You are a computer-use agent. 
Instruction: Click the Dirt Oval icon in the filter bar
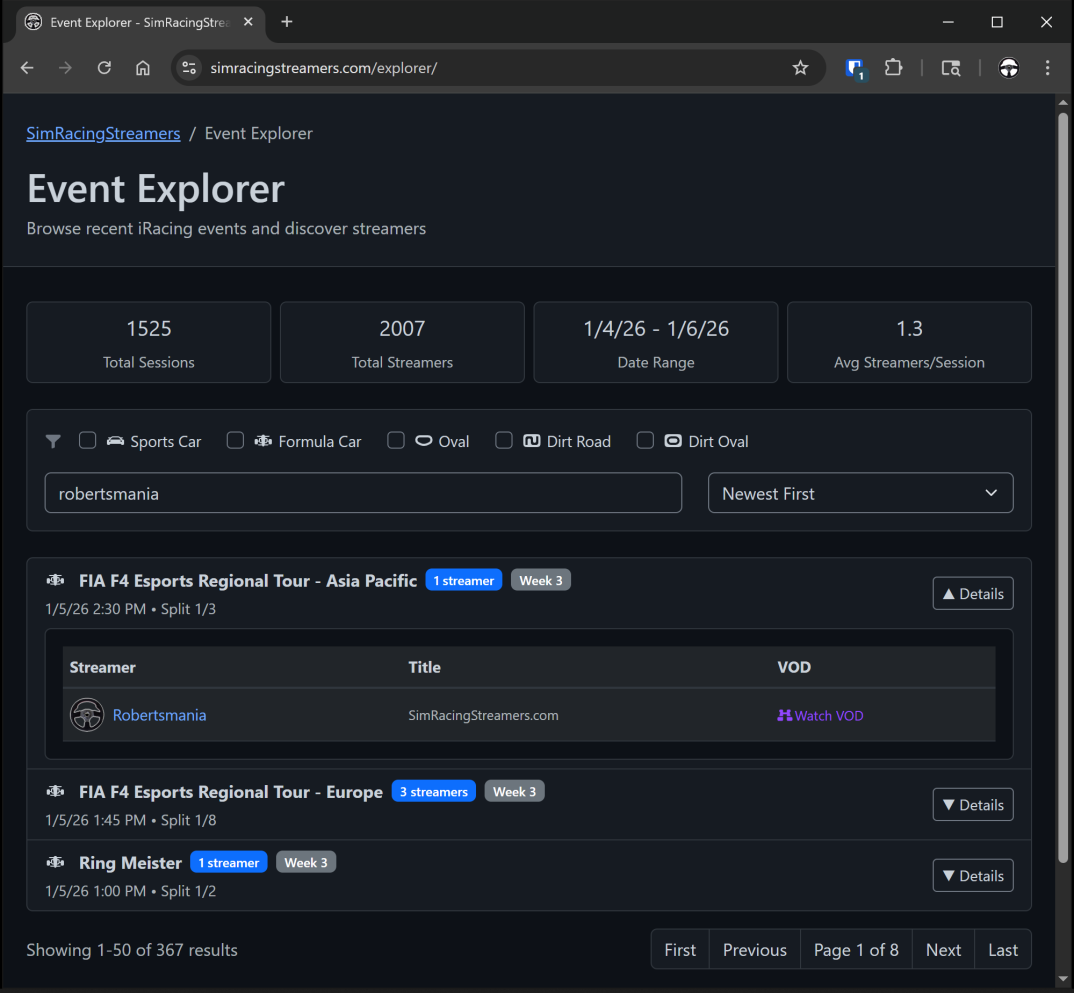tap(674, 440)
